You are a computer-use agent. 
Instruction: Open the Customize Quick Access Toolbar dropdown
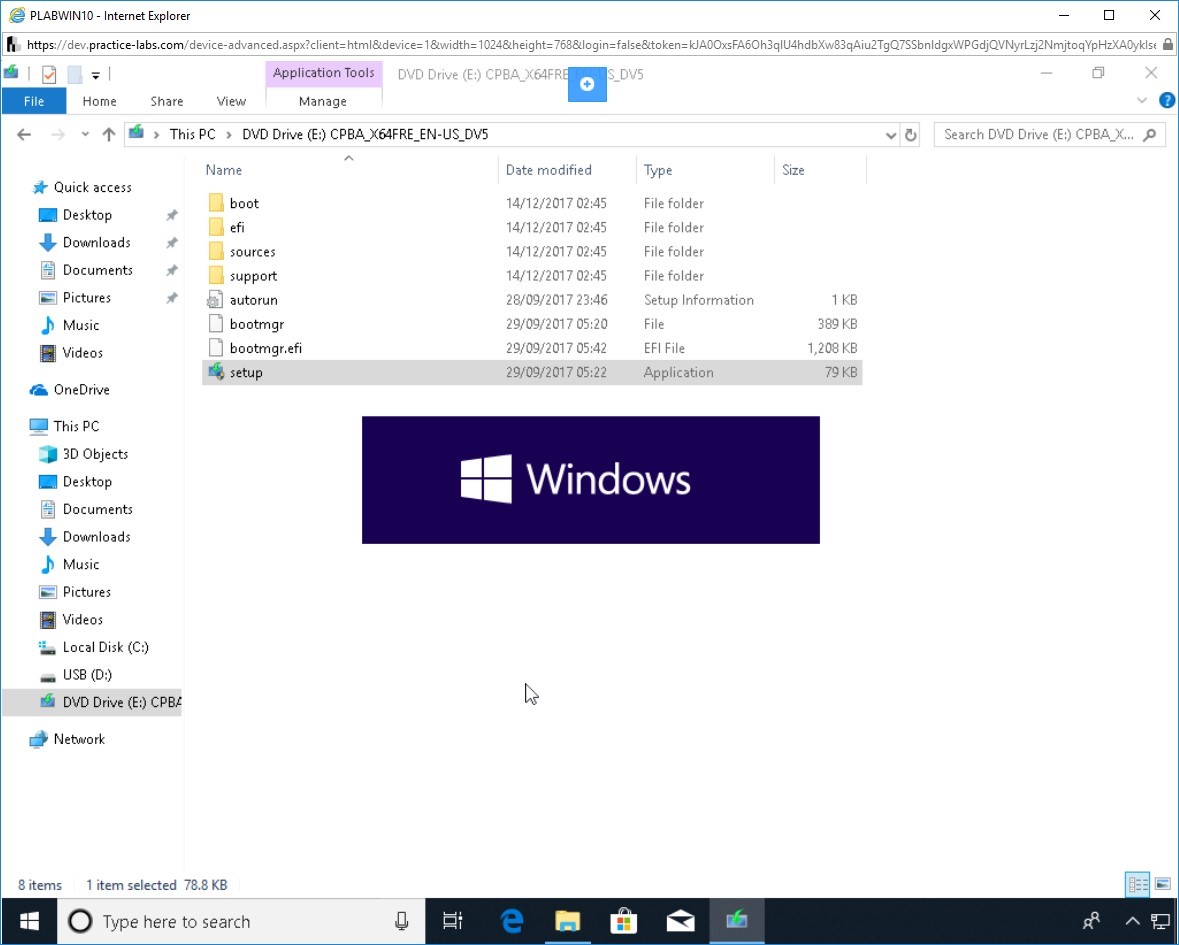pyautogui.click(x=95, y=75)
